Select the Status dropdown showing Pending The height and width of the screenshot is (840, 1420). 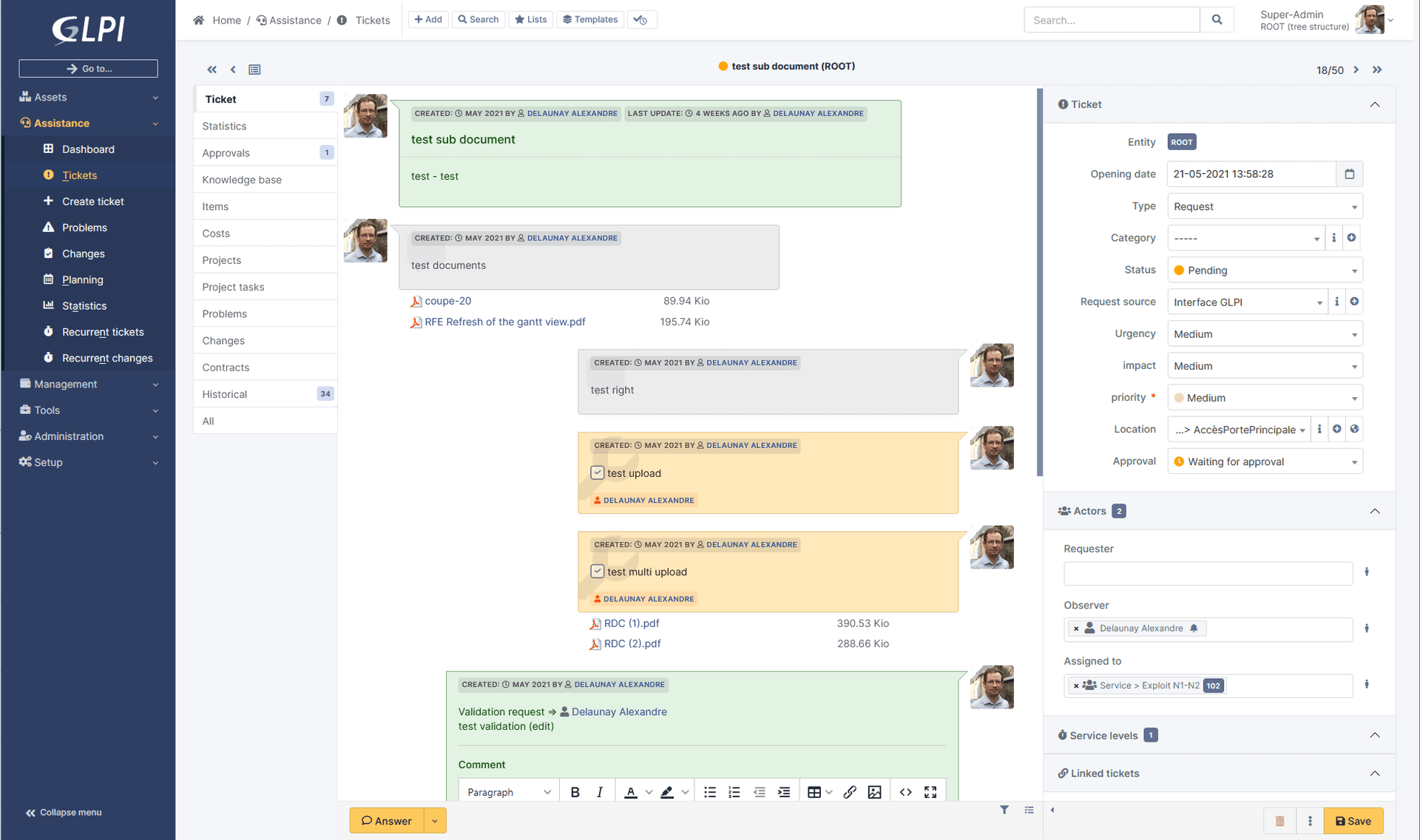point(1265,270)
